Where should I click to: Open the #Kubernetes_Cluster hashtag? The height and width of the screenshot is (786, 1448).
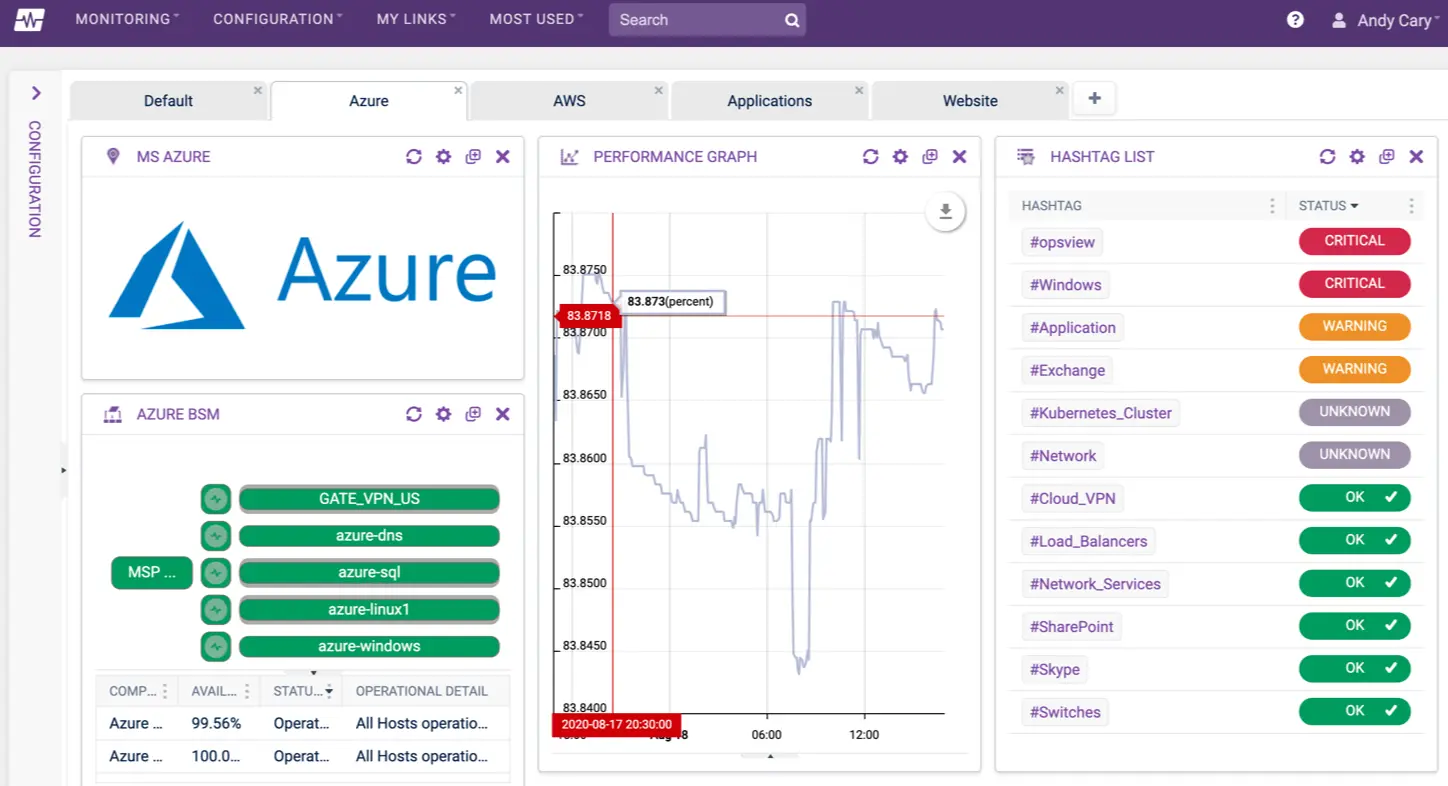1101,413
